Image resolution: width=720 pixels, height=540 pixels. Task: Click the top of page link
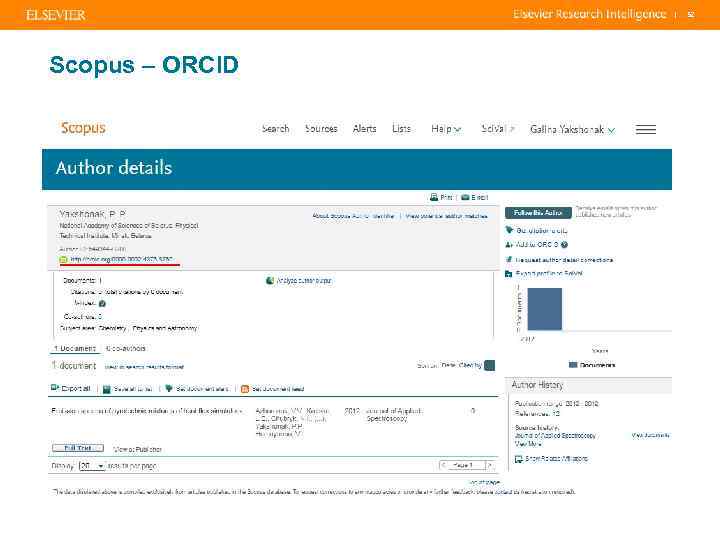484,482
